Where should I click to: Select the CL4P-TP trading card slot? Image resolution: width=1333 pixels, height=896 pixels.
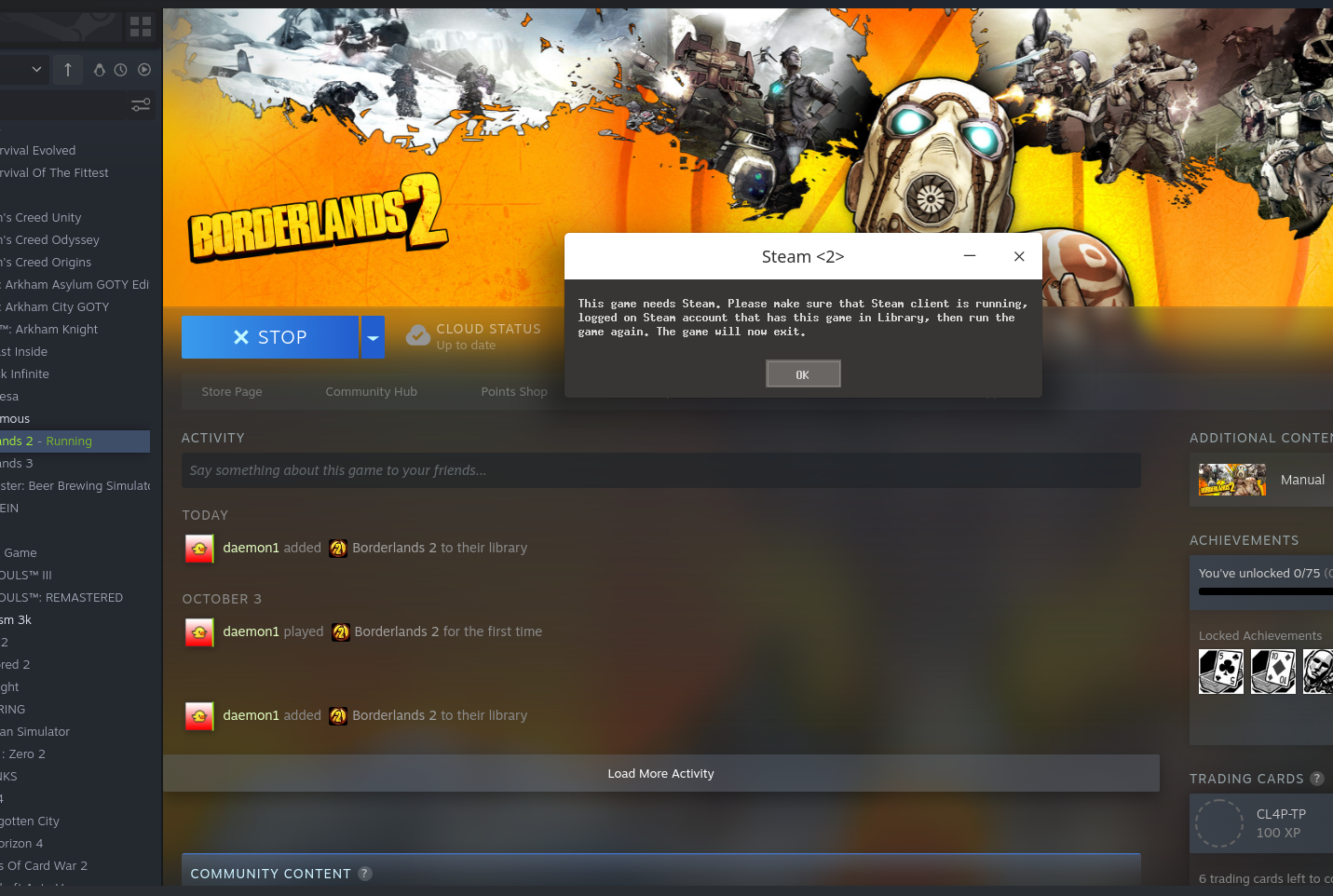1263,823
